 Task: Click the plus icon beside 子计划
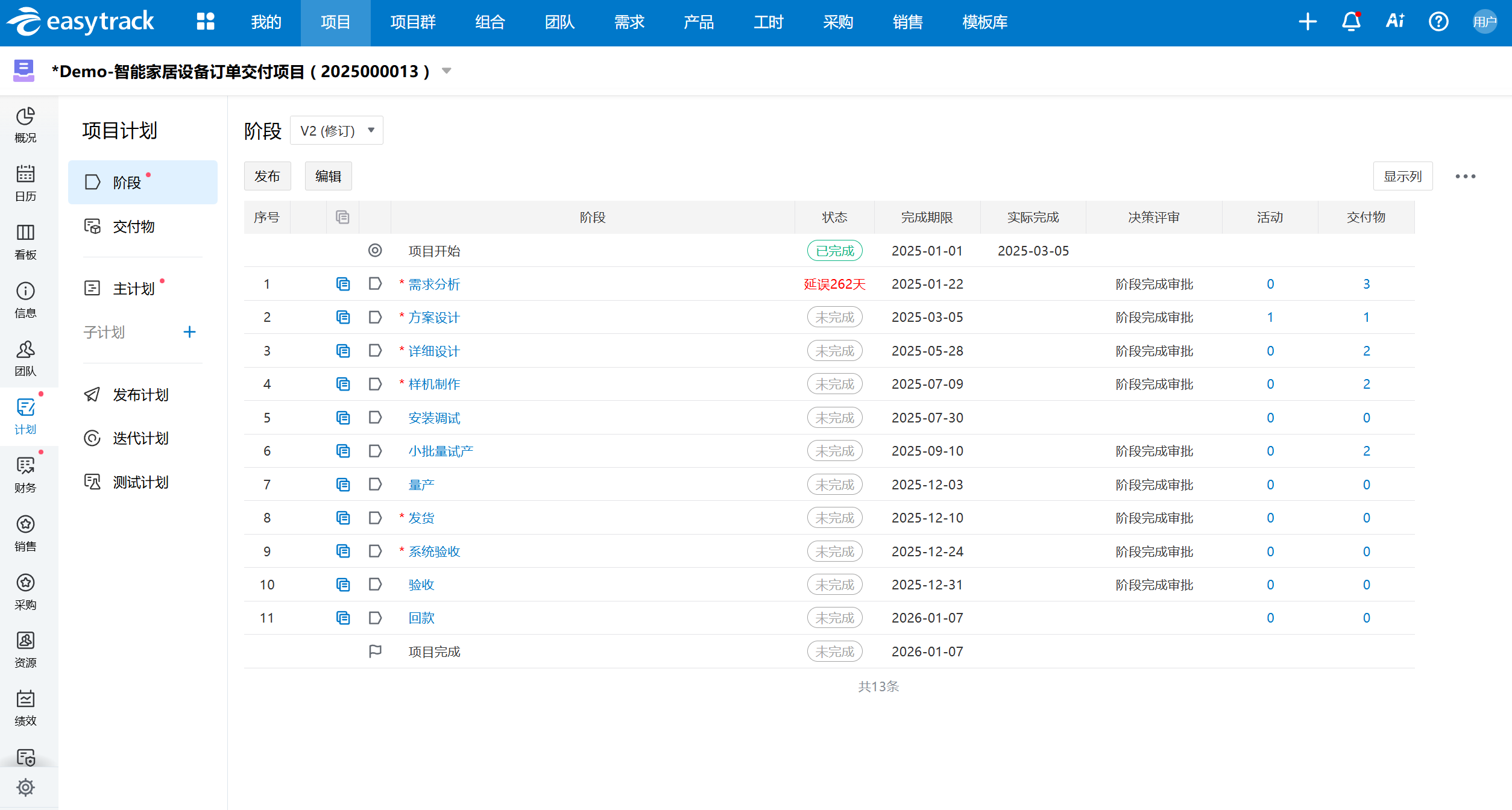click(189, 332)
